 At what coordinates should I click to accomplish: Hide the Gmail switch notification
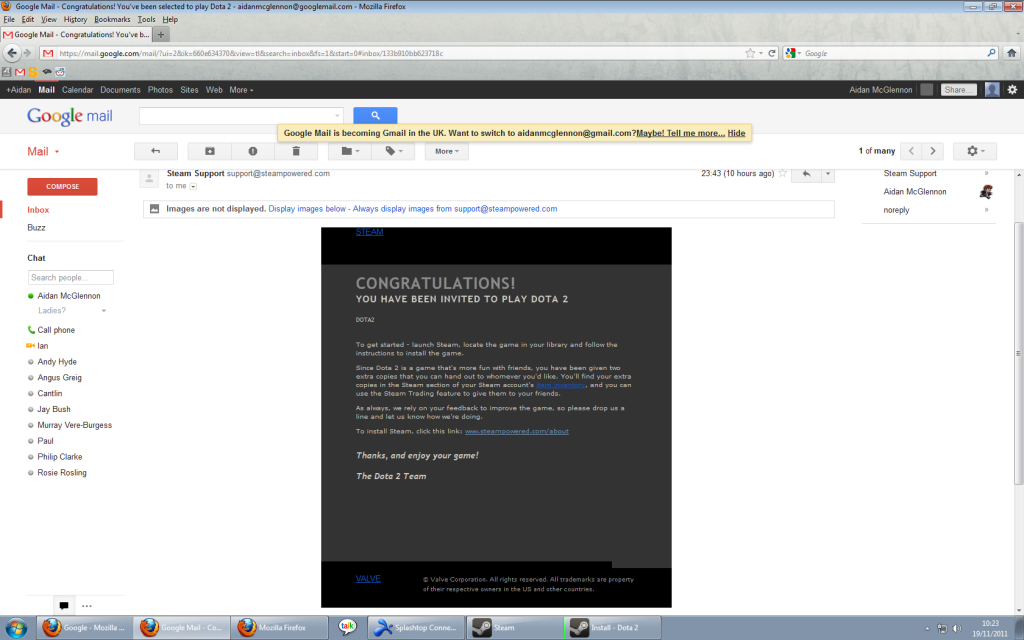coord(736,133)
